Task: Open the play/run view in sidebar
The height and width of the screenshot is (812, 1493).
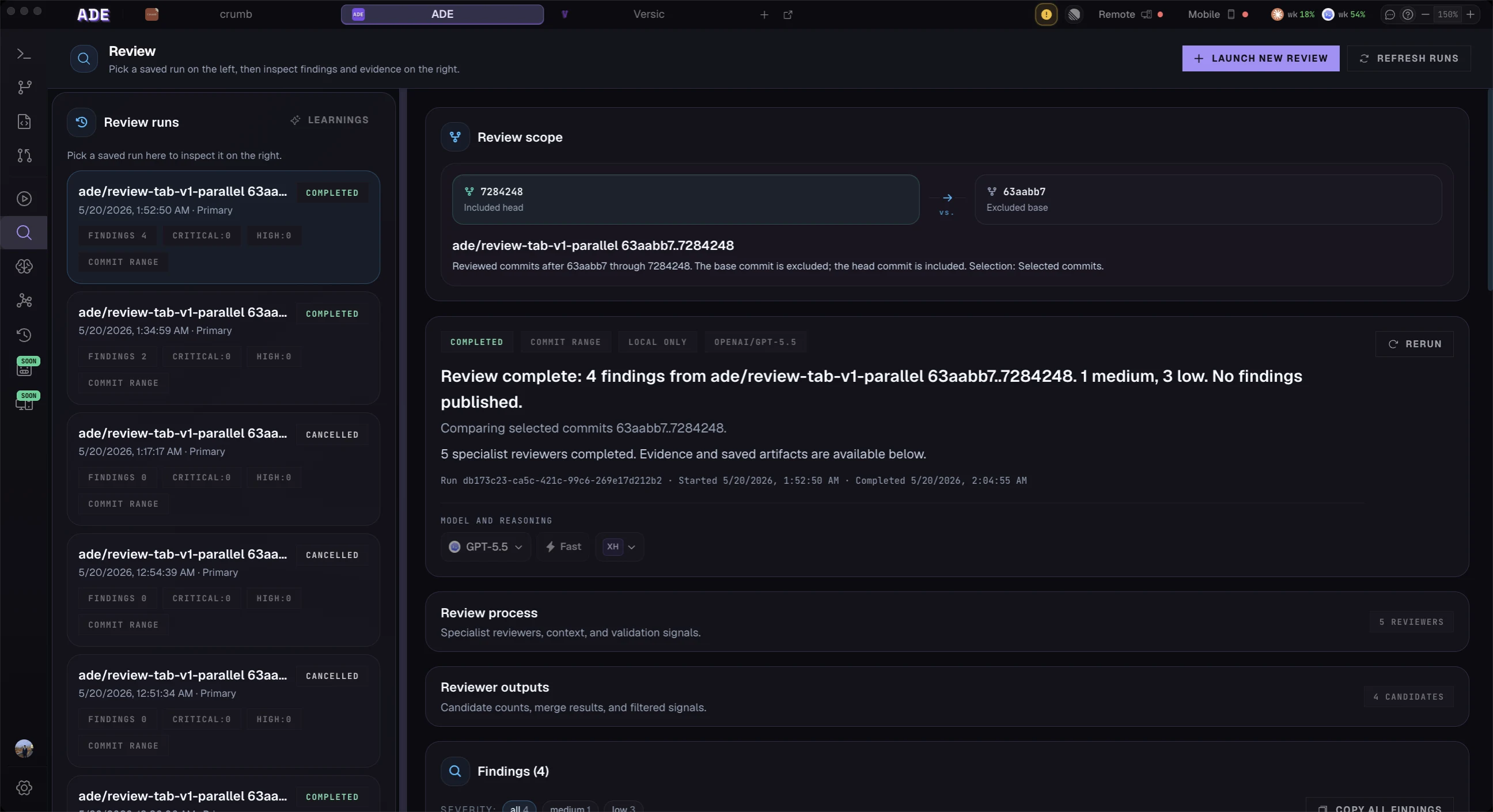Action: (x=24, y=199)
